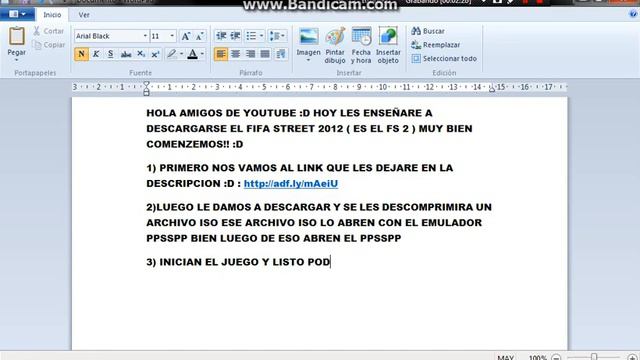Open the line spacing dropdown
640x360 pixels.
277,36
